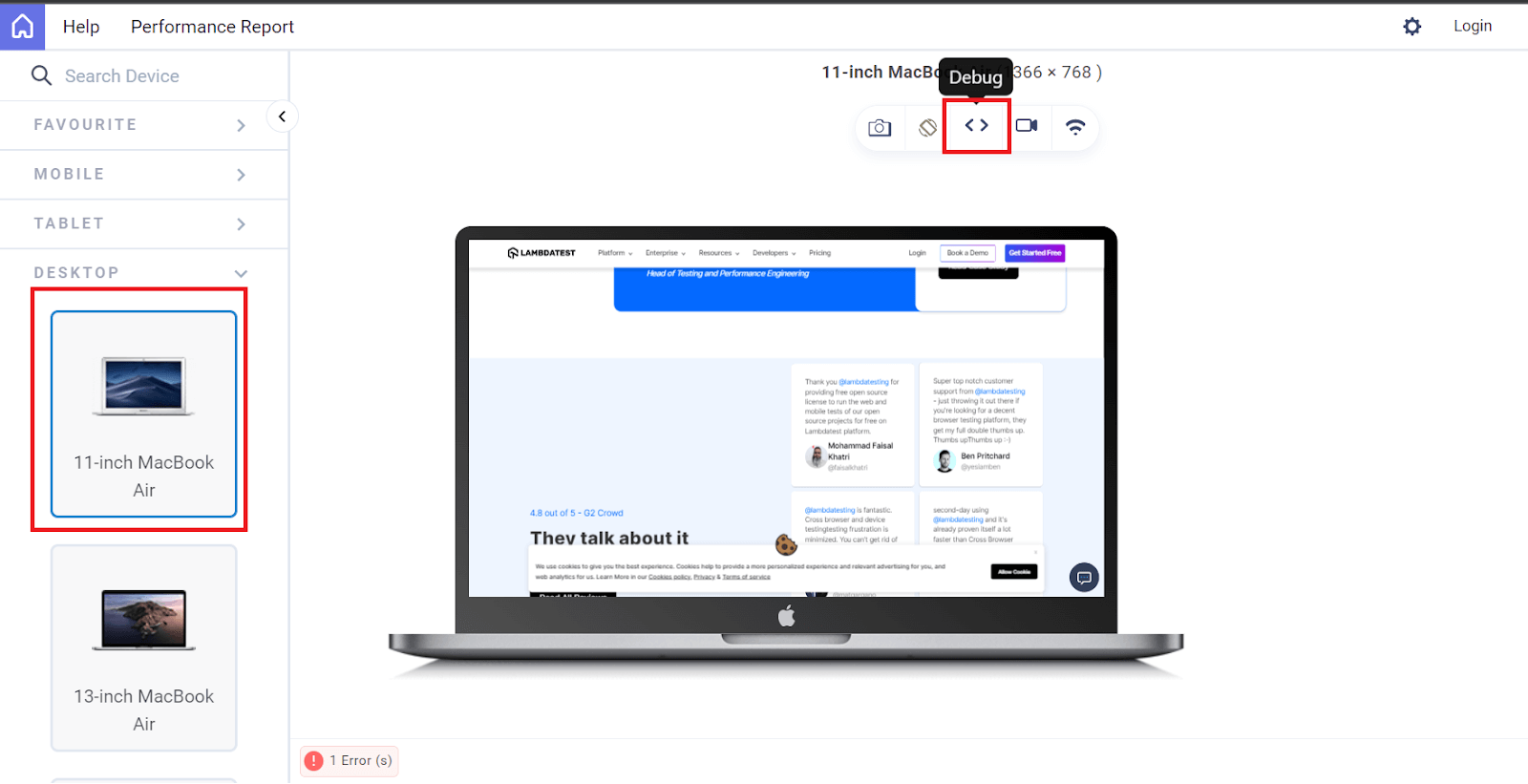The height and width of the screenshot is (784, 1528).
Task: Take a screenshot with the camera icon
Action: click(x=880, y=127)
